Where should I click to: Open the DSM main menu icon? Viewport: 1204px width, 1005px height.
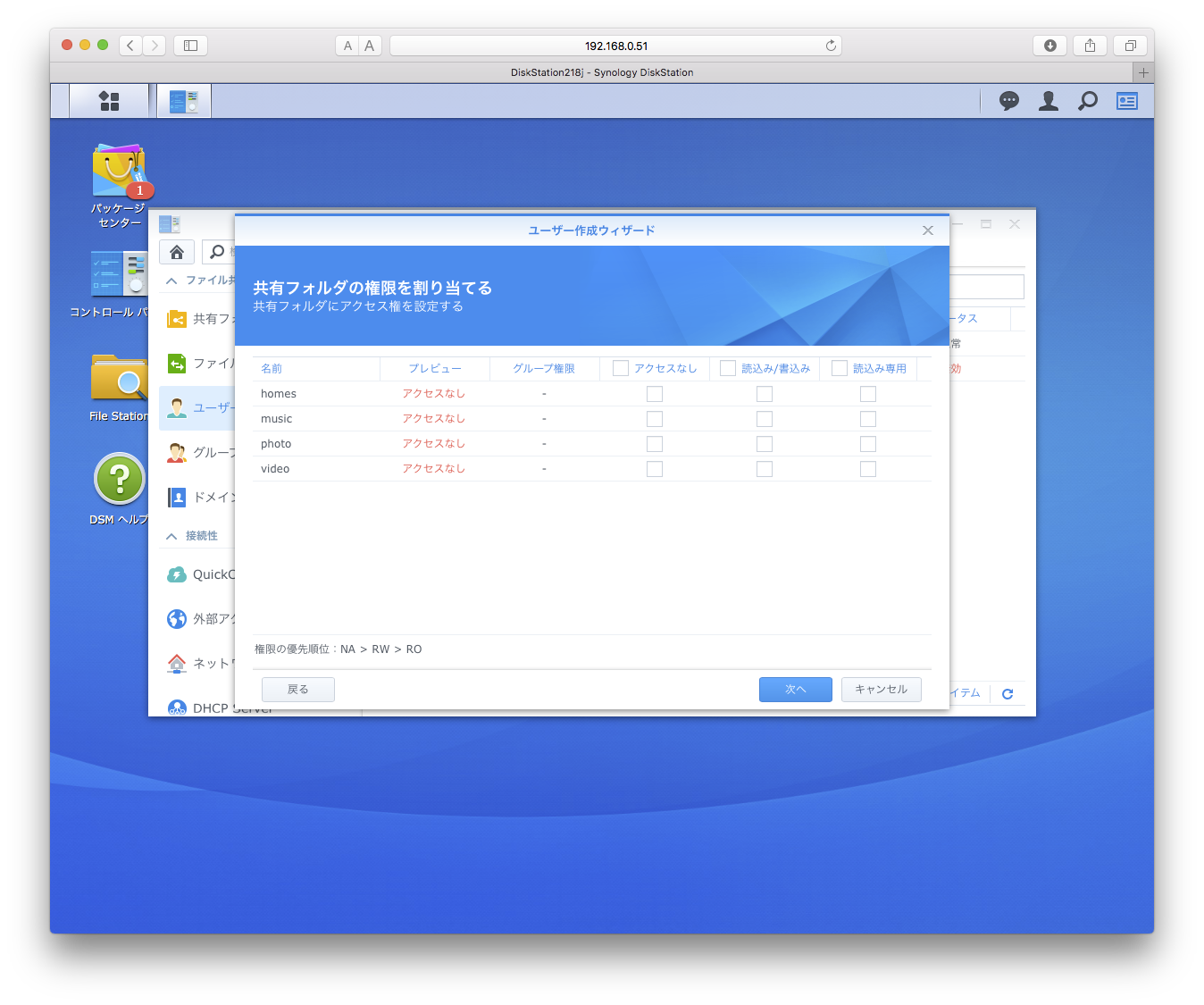(109, 101)
